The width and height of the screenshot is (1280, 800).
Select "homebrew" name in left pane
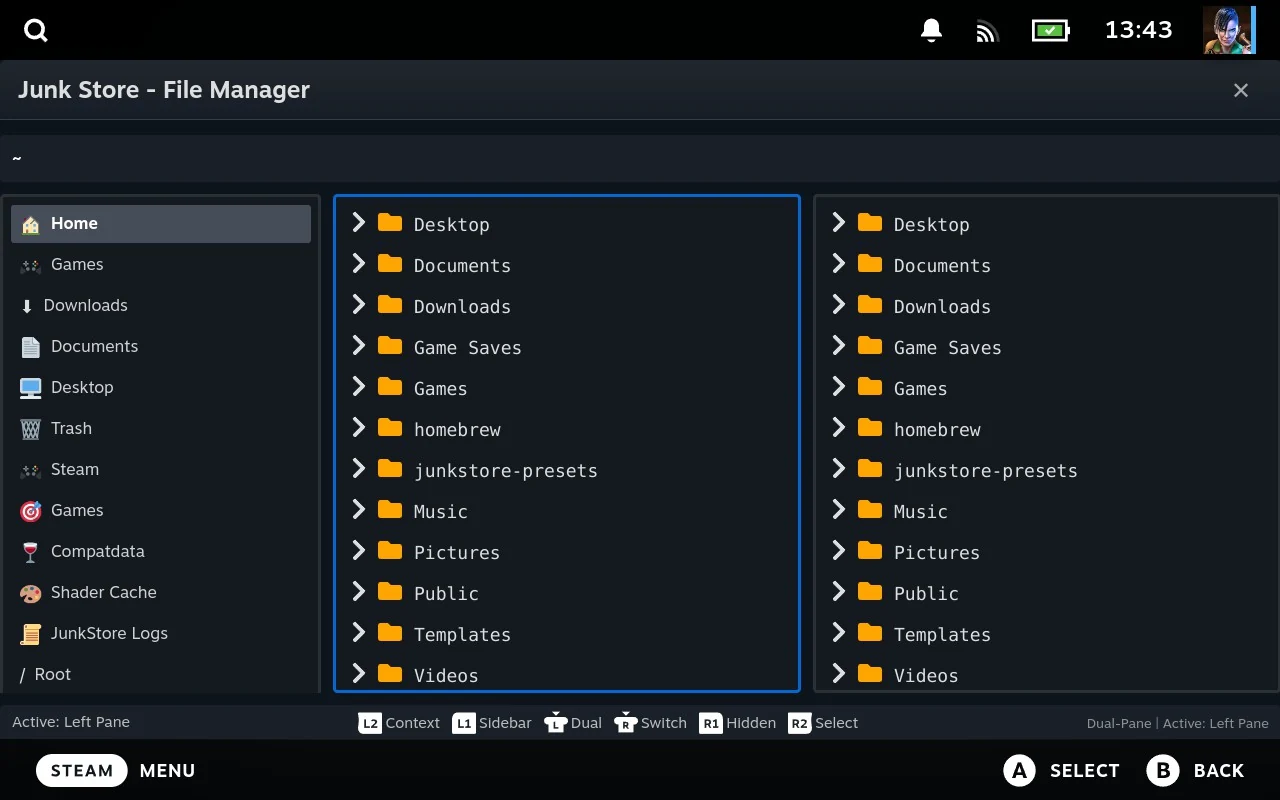(x=458, y=430)
